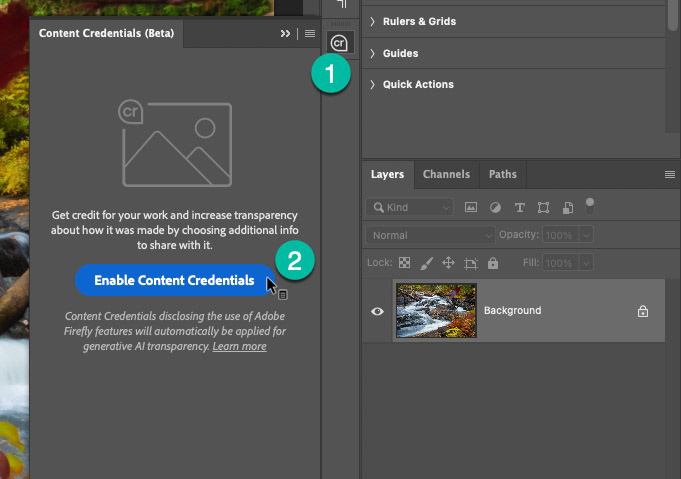The image size is (681, 479).
Task: Open the Layers panel menu
Action: 670,175
